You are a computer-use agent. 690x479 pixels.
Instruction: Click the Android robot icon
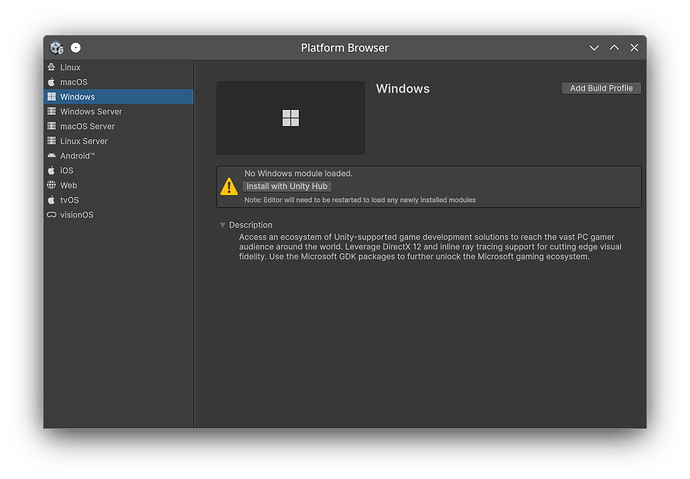coord(51,156)
